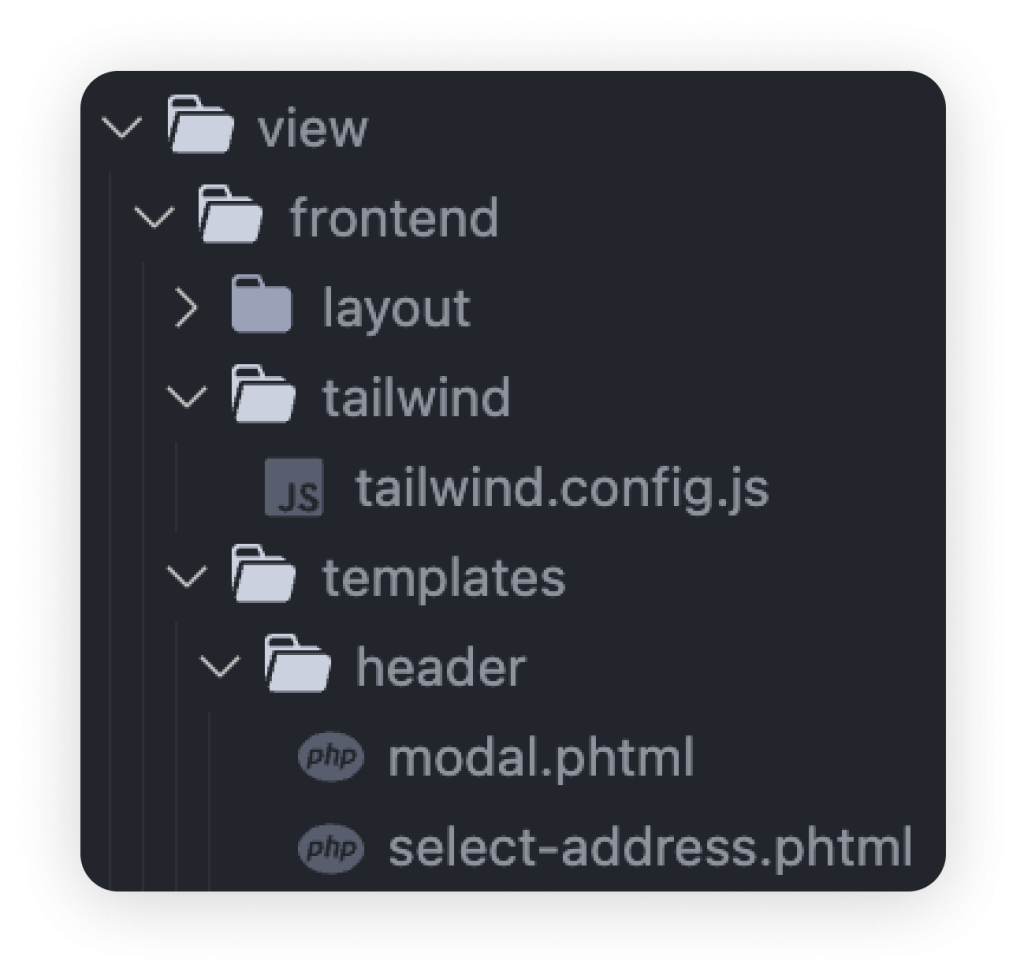The width and height of the screenshot is (1024, 979).
Task: Select the templates folder label
Action: (x=444, y=579)
